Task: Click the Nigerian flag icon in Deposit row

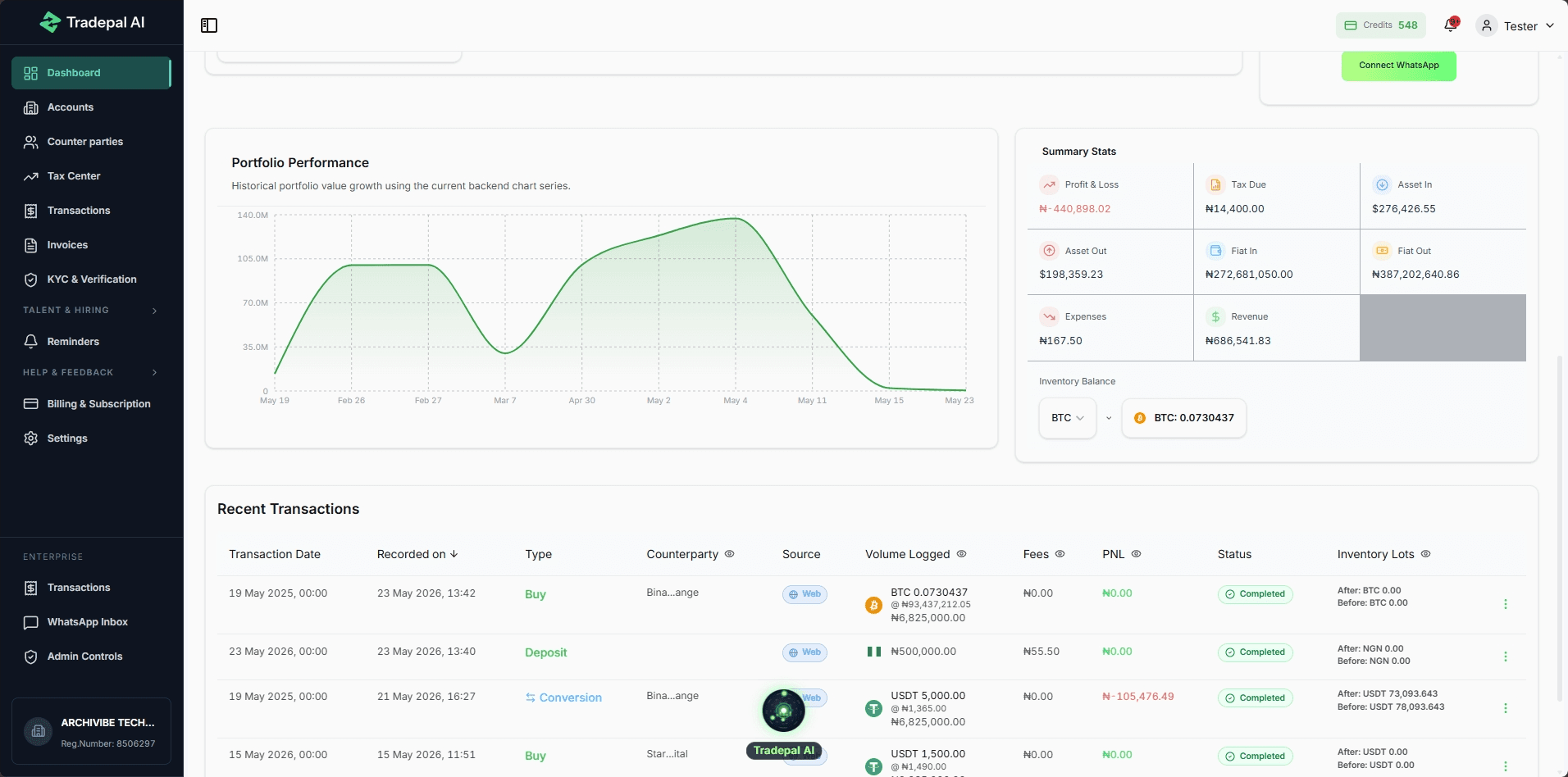Action: click(874, 652)
